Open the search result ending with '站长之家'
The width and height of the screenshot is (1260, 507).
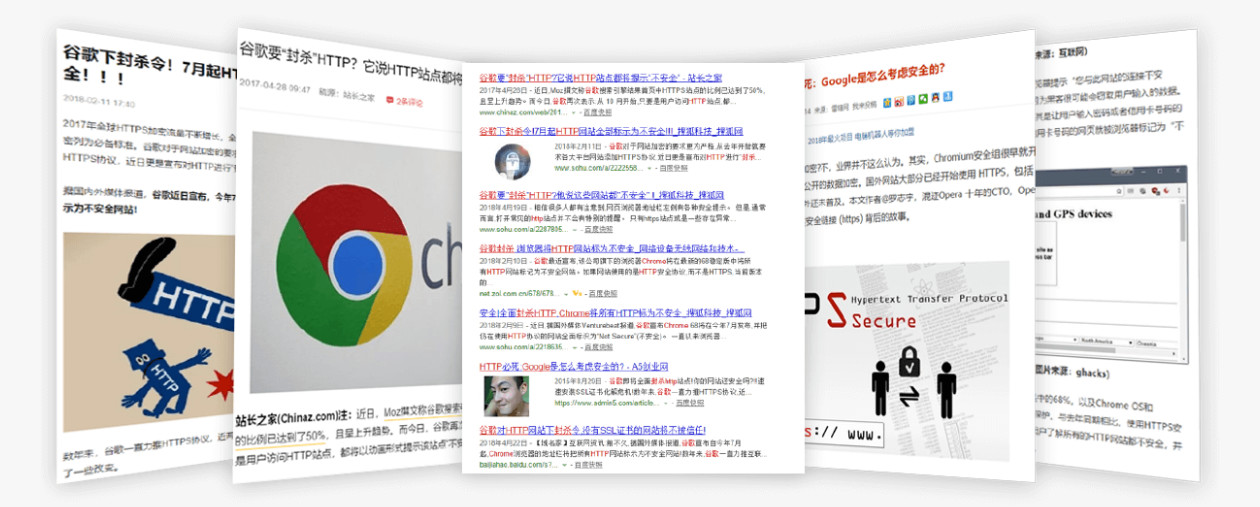tap(600, 78)
